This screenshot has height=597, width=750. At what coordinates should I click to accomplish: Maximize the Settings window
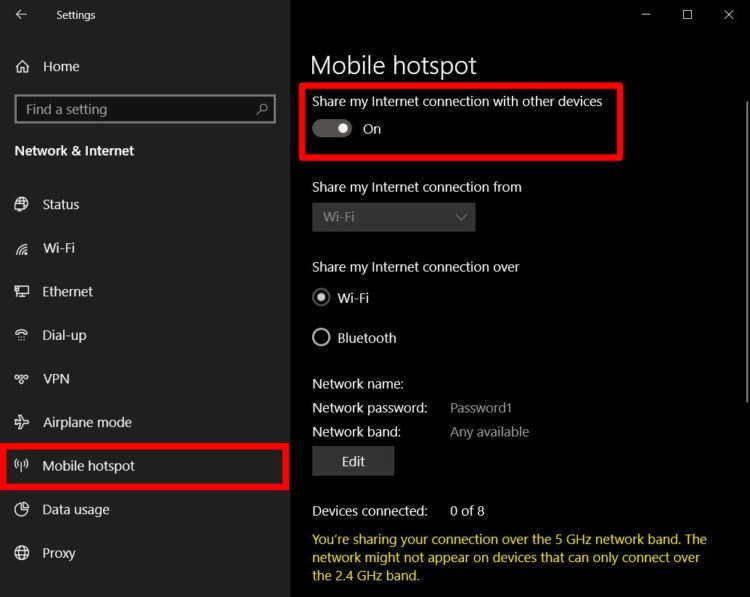coord(687,14)
